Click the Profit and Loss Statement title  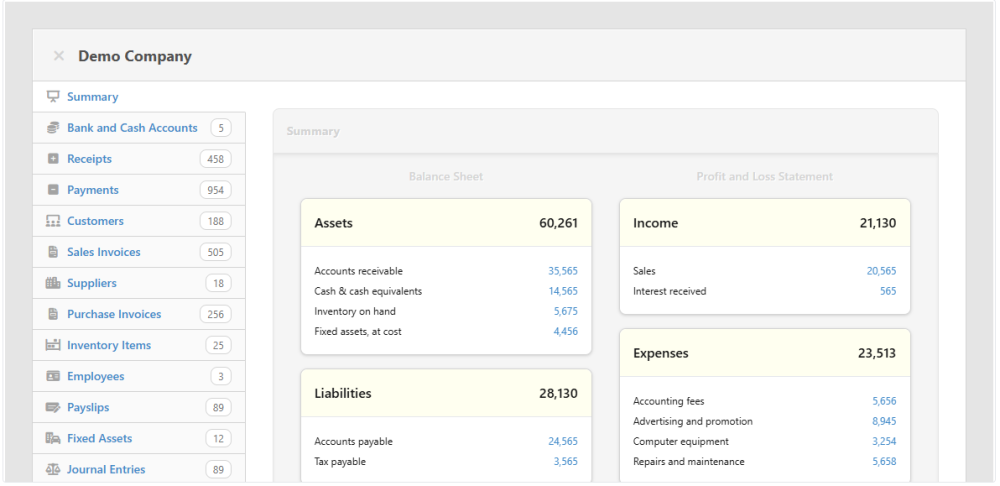point(765,177)
